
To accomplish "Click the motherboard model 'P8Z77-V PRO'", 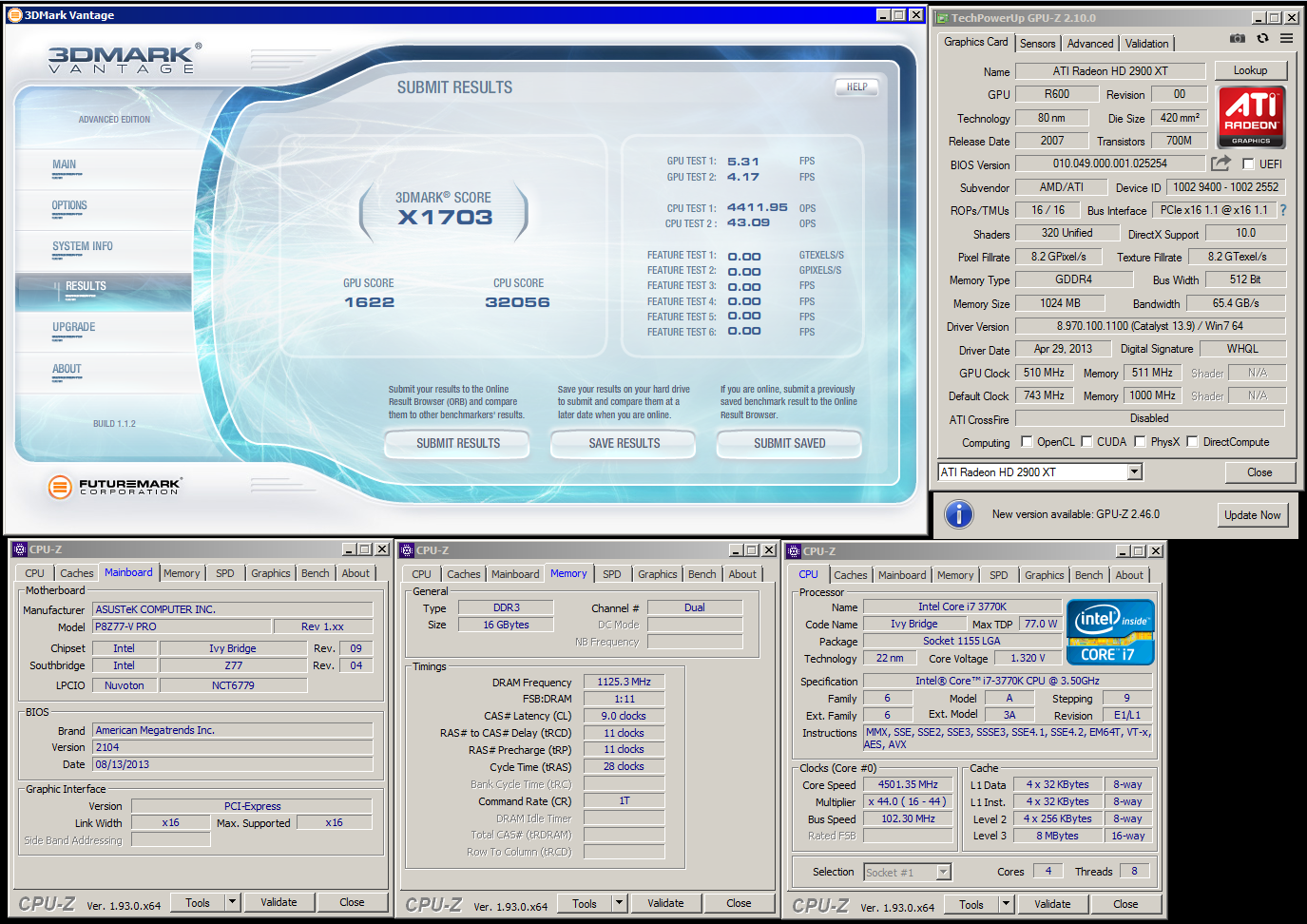I will (x=182, y=627).
